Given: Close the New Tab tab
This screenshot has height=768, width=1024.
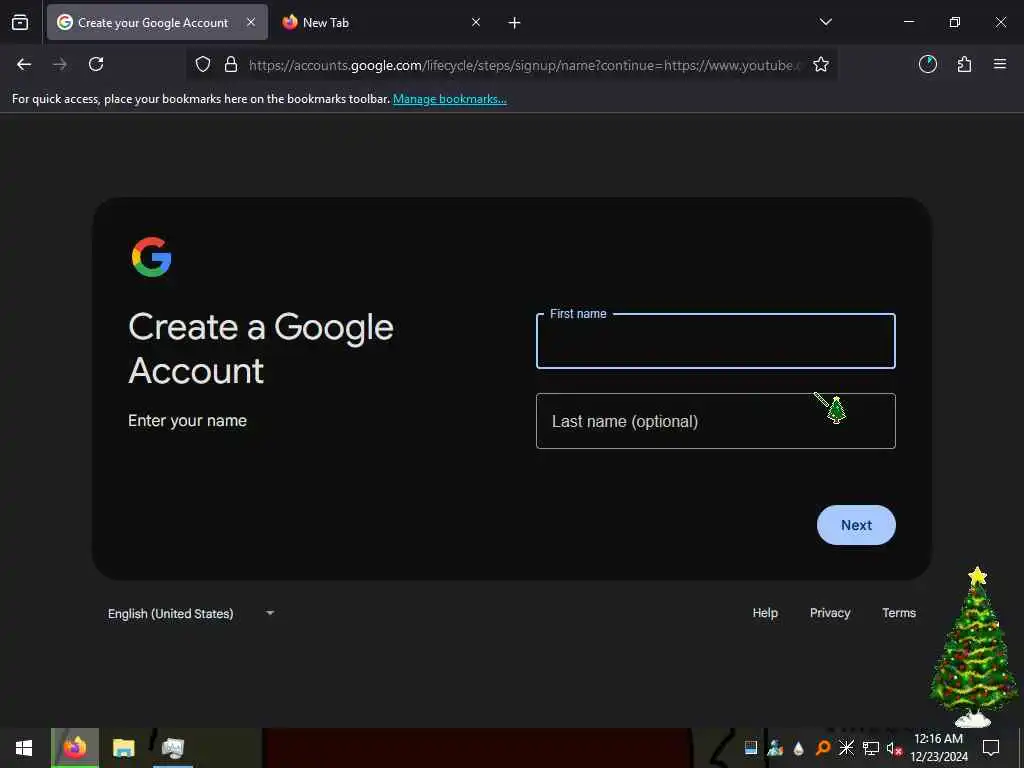Looking at the screenshot, I should click(x=476, y=22).
